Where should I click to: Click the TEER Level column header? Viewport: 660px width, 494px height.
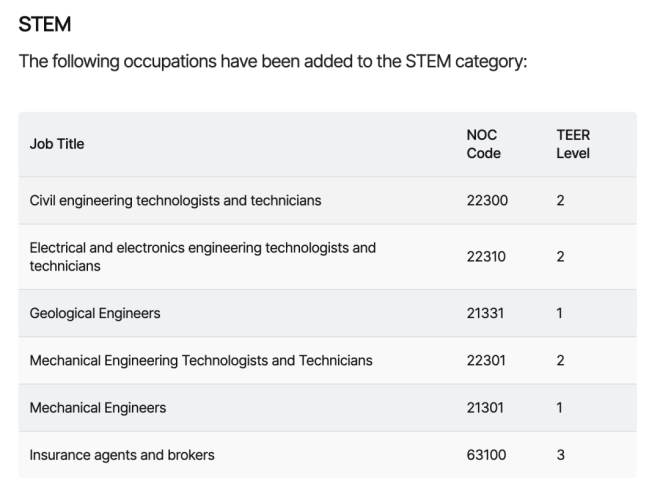[x=573, y=144]
